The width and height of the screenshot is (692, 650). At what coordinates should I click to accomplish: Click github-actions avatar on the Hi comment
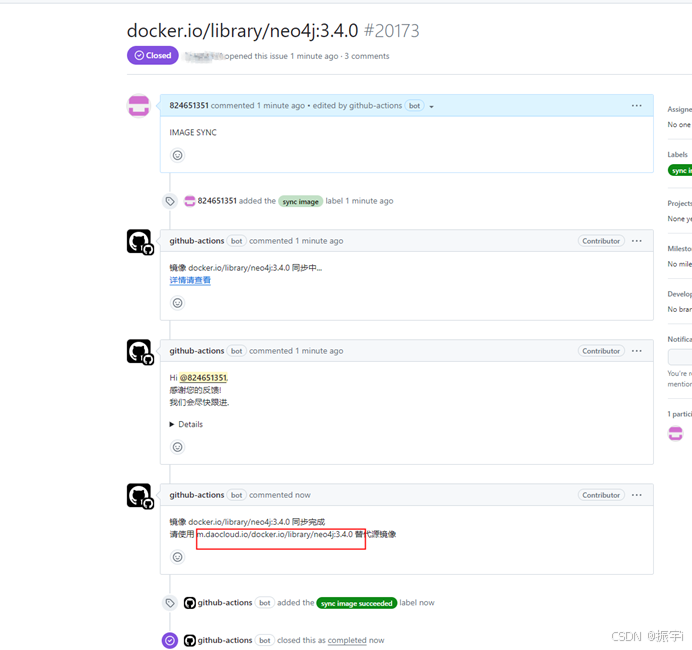139,352
